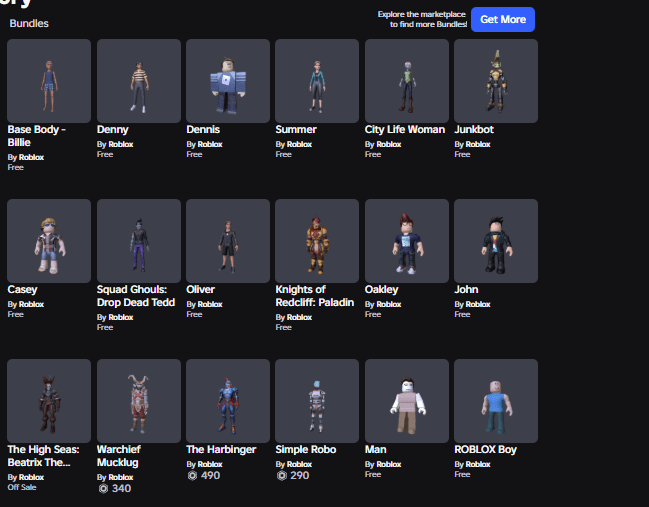Click the Roblox creator link under Summer

(299, 144)
